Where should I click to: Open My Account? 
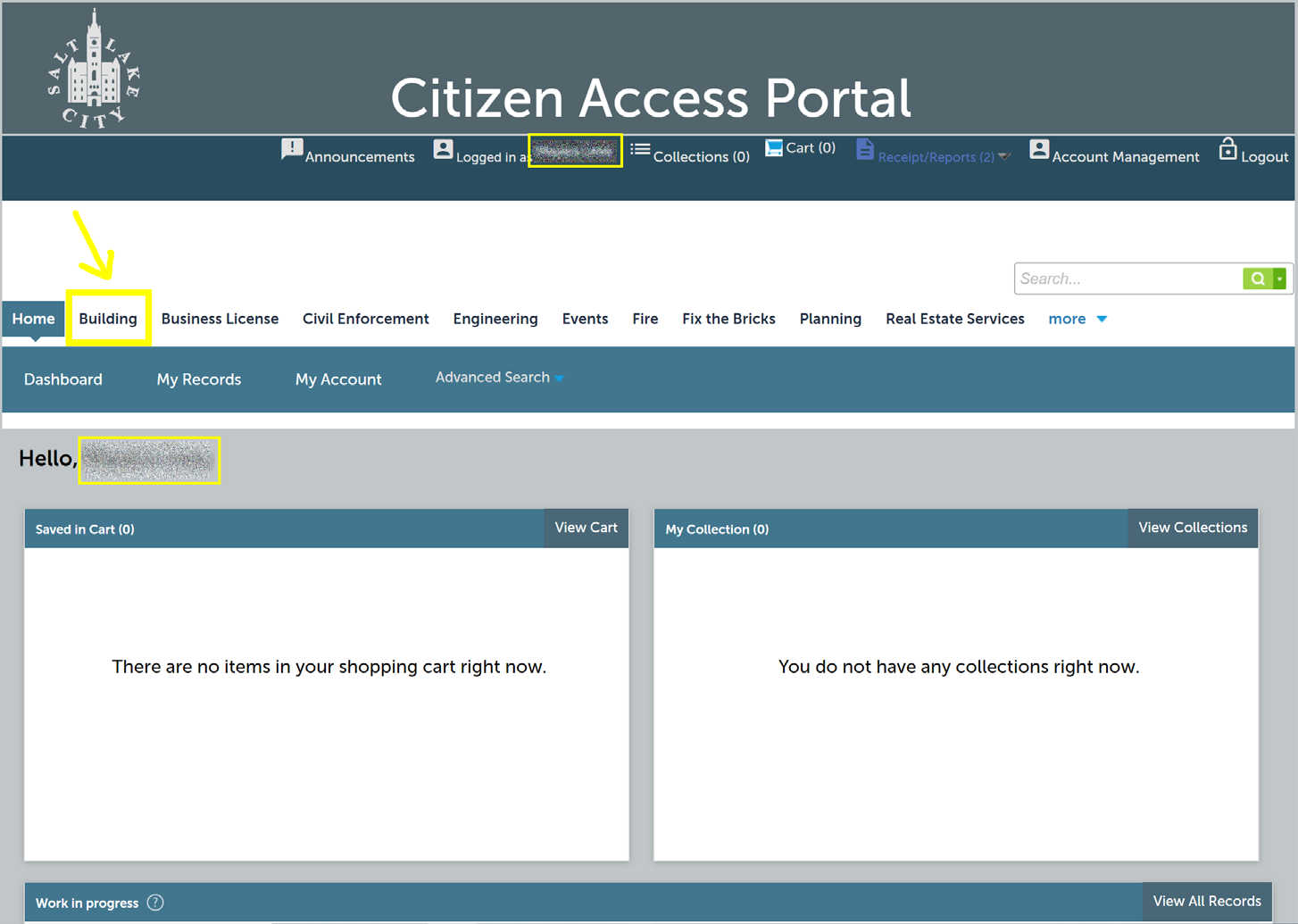pyautogui.click(x=338, y=379)
